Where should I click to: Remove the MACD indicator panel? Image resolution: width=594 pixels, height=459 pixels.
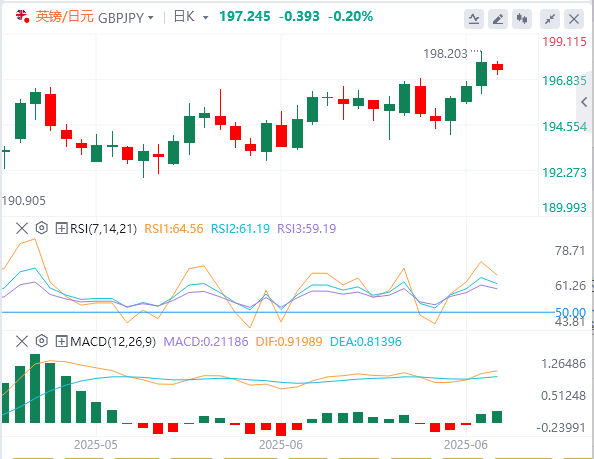point(22,341)
